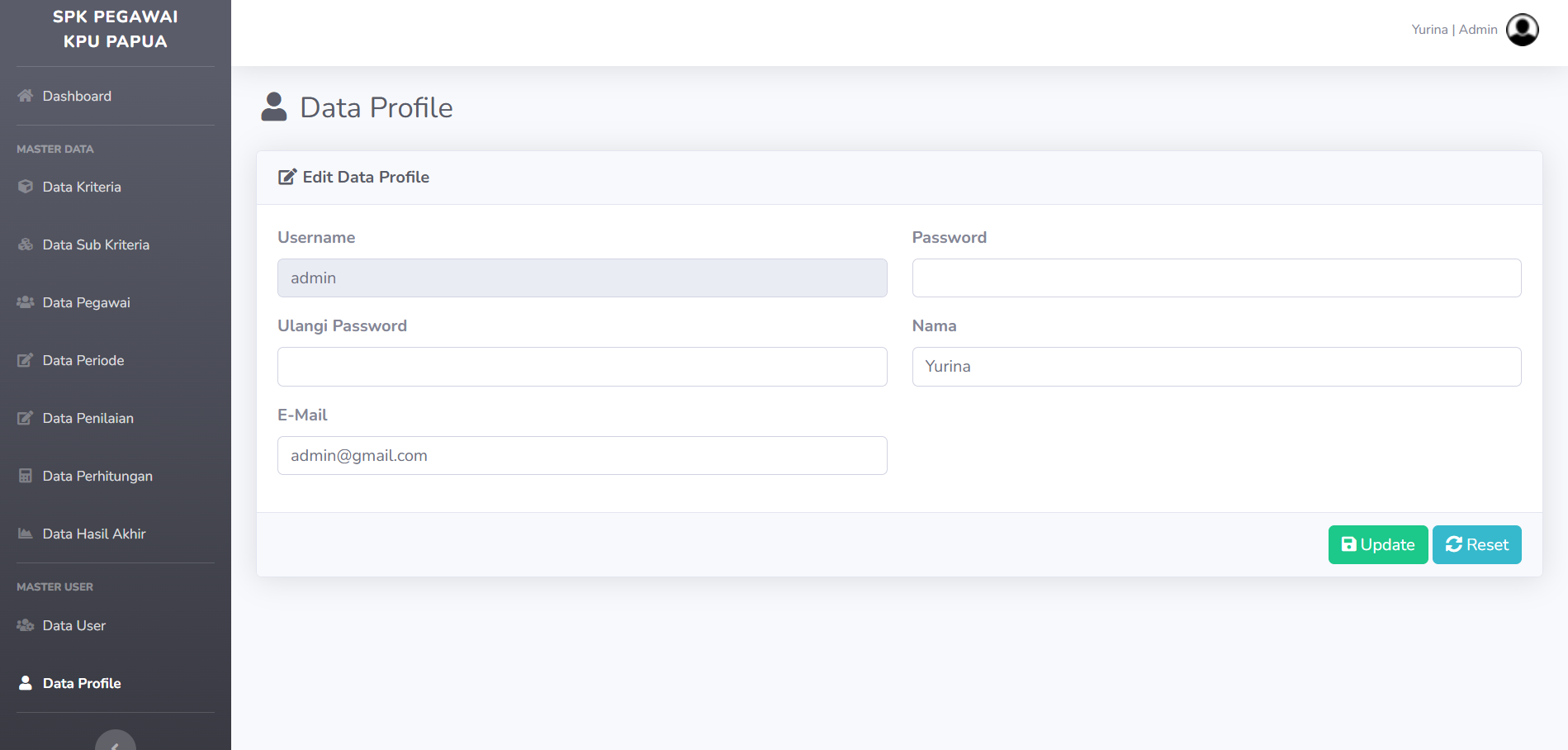Select Data Profile in the sidebar
The width and height of the screenshot is (1568, 750).
(82, 683)
